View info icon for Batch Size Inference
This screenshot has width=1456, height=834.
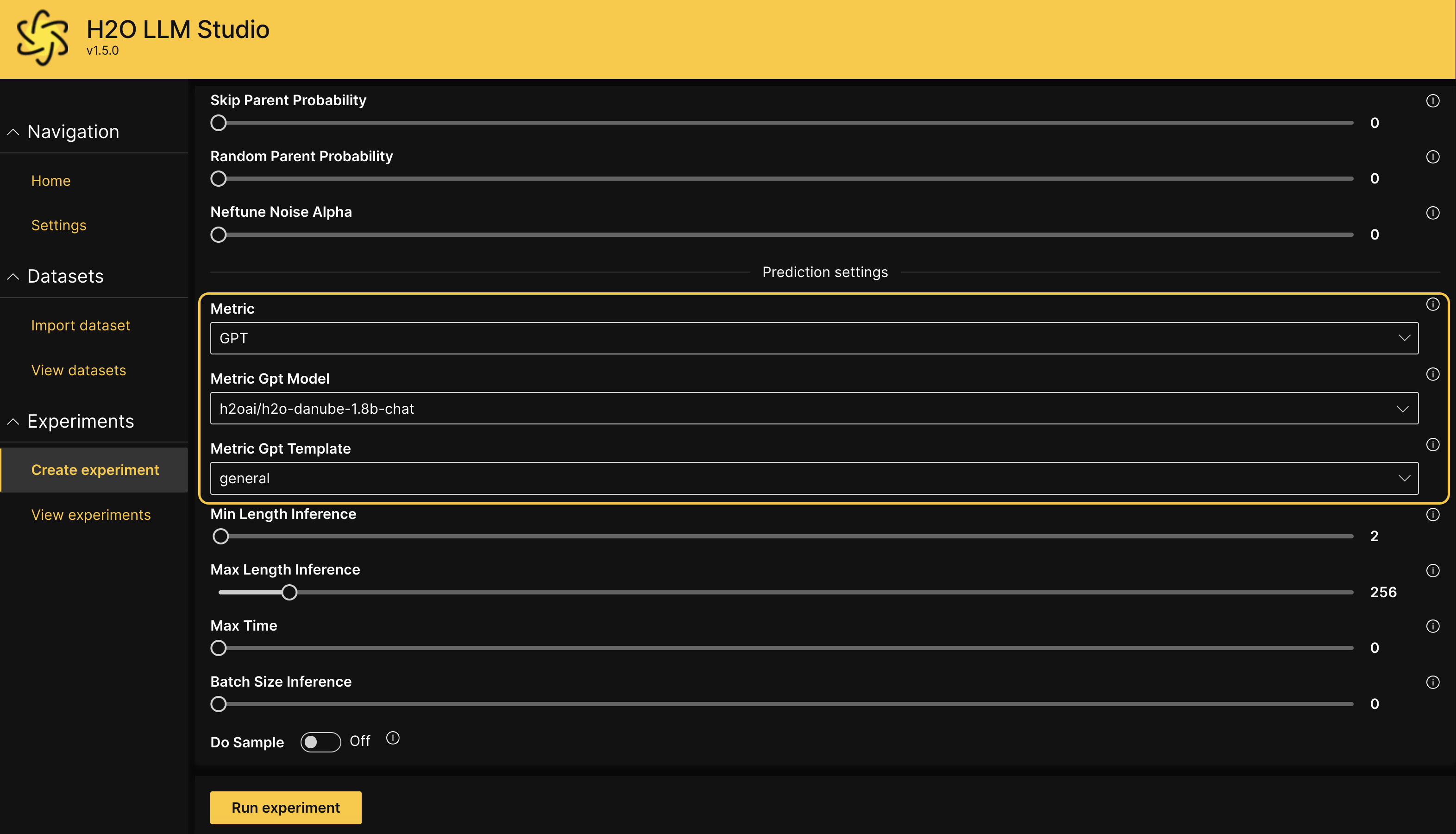(x=1432, y=682)
